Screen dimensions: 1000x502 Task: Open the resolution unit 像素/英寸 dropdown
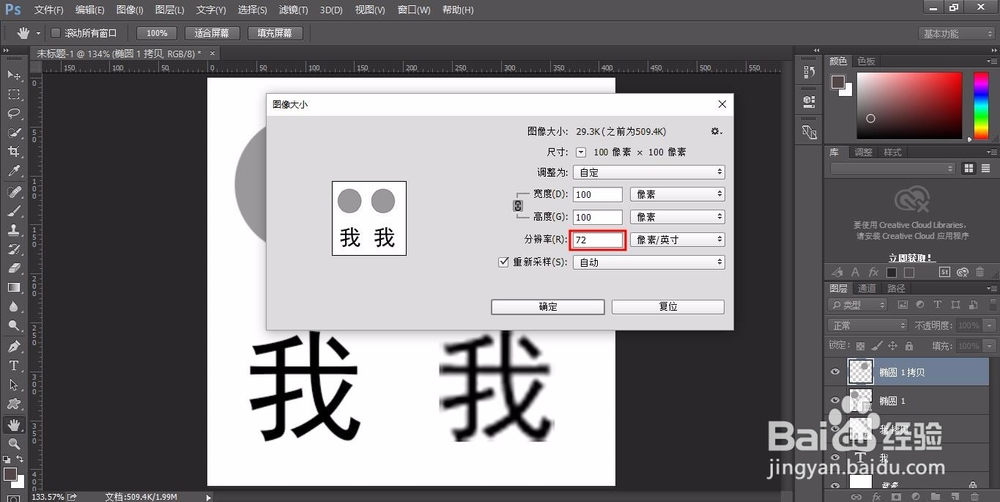(677, 240)
